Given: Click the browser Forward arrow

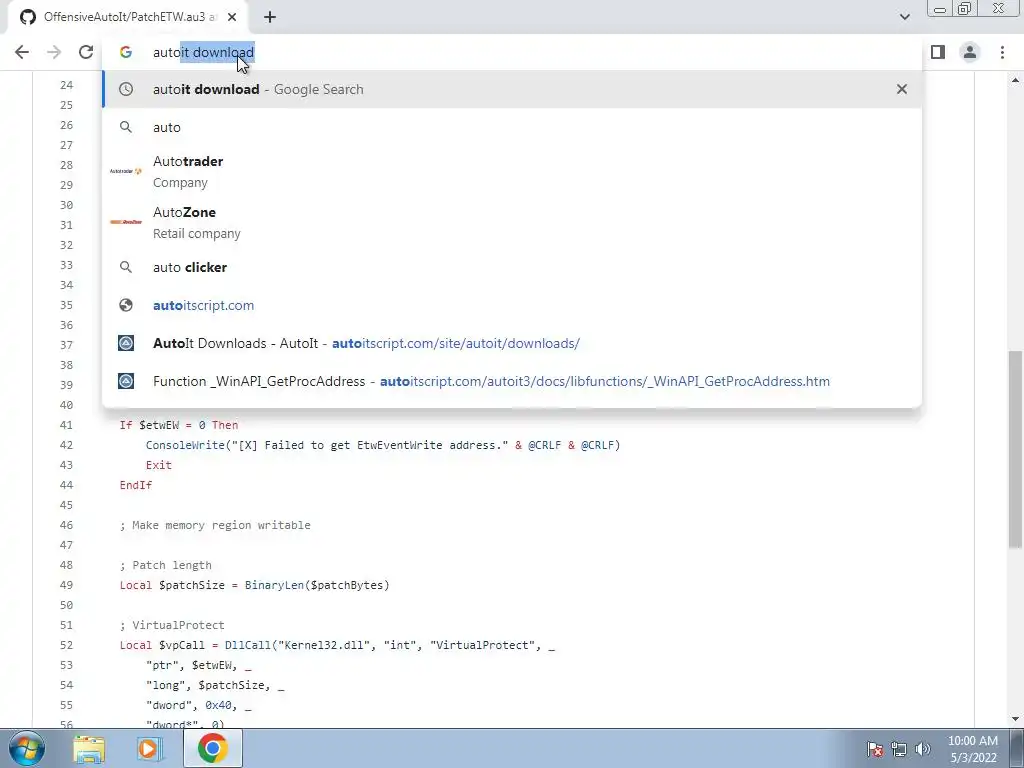Looking at the screenshot, I should point(54,52).
